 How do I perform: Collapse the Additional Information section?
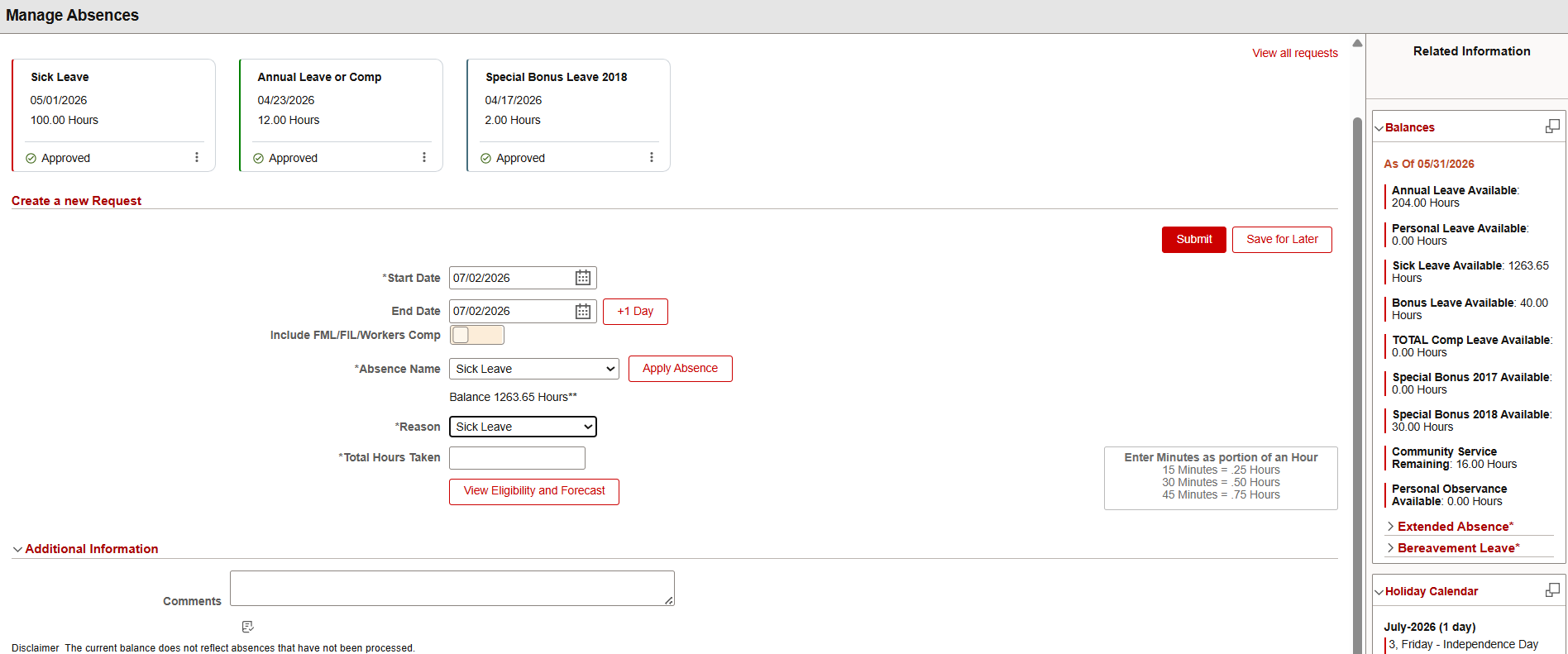(17, 549)
